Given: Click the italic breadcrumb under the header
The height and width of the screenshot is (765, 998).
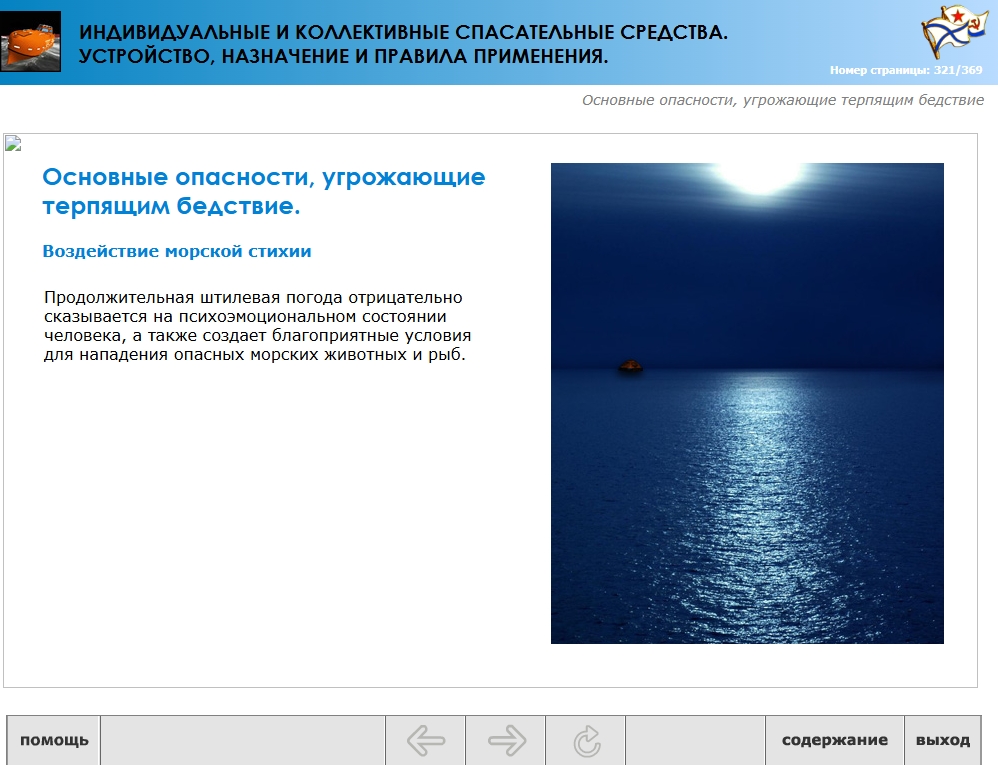Looking at the screenshot, I should tap(782, 100).
